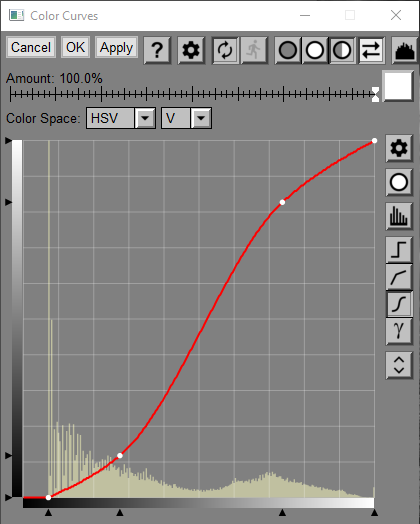Click the up-down chevron expander button
This screenshot has width=420, height=524.
399,365
